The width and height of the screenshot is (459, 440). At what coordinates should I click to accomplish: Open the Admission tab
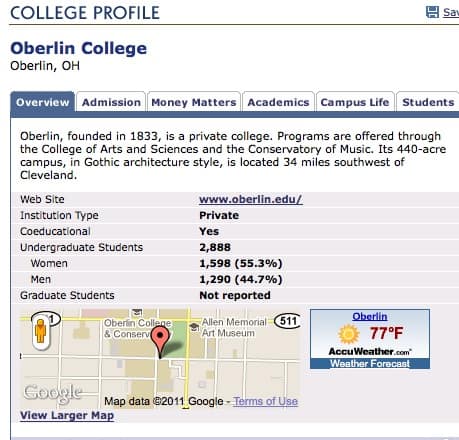click(x=111, y=102)
